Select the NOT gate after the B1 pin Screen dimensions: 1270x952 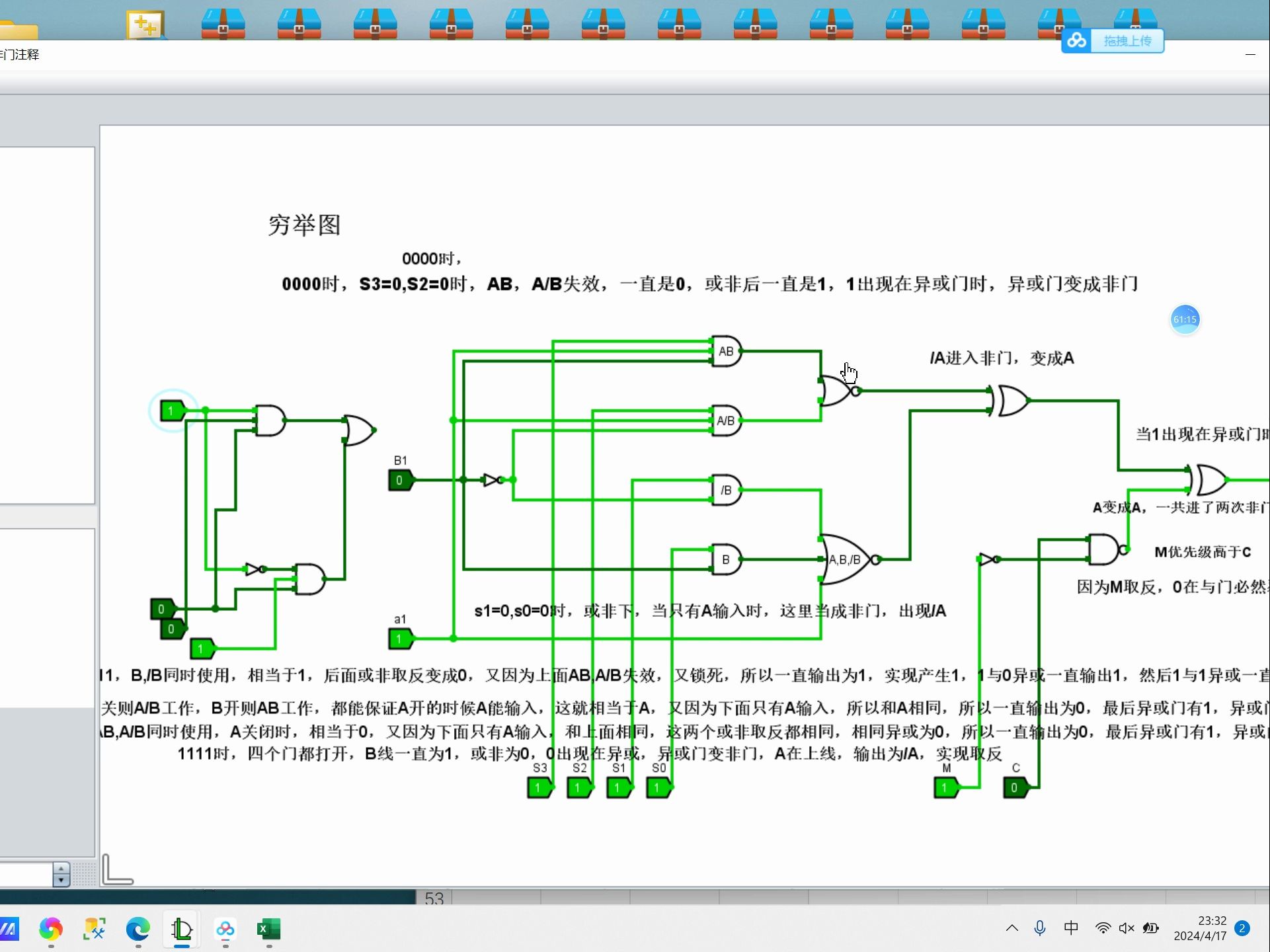pos(494,480)
